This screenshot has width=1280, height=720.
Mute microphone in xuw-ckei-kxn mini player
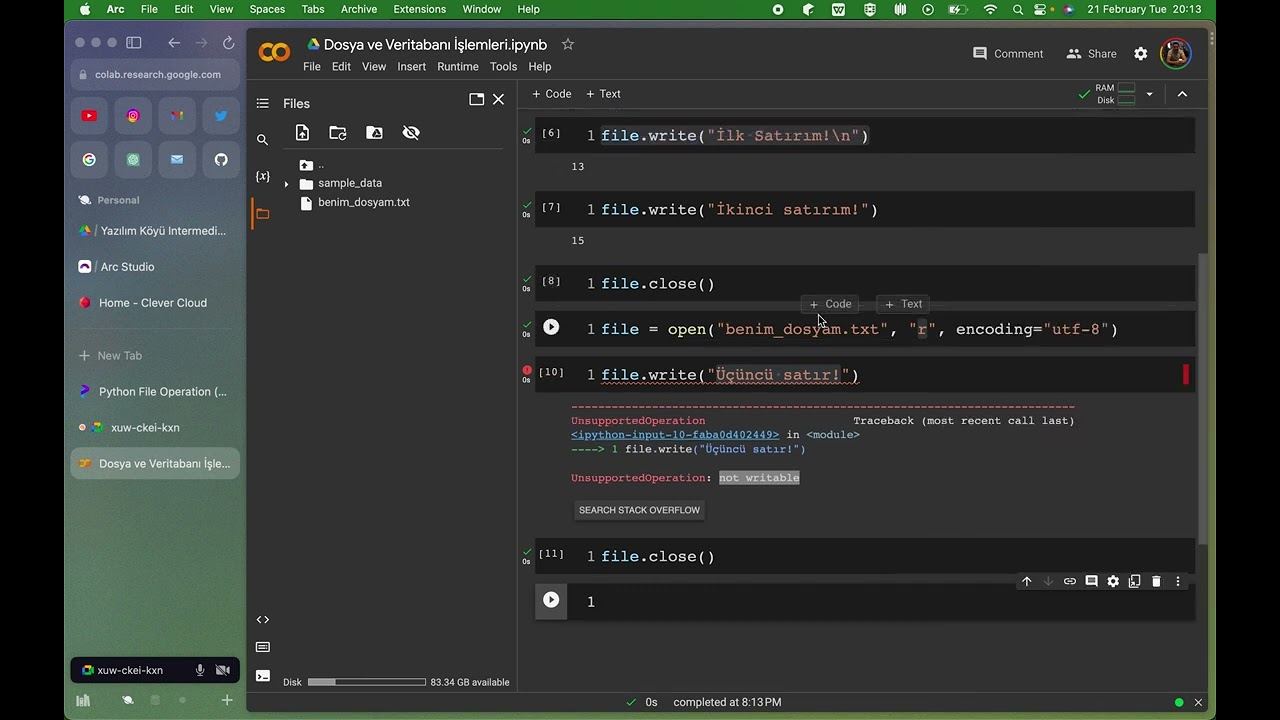point(200,670)
